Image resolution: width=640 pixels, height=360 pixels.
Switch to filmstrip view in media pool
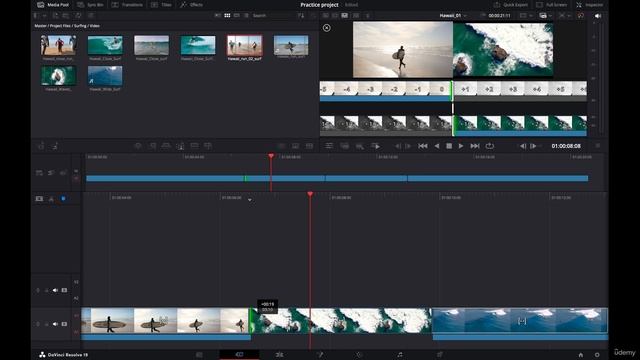coord(237,16)
